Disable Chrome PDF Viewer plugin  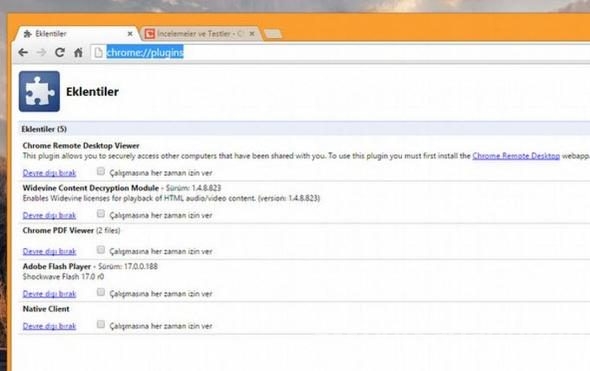(49, 251)
